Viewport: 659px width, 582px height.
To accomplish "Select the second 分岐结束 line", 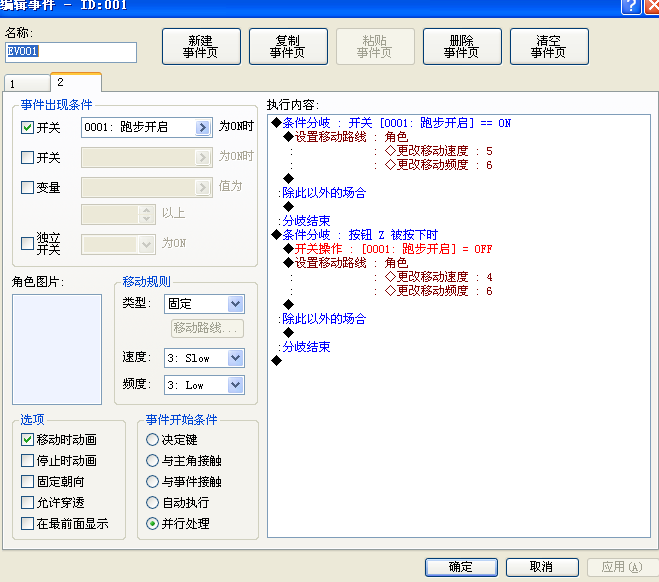I will pyautogui.click(x=306, y=347).
